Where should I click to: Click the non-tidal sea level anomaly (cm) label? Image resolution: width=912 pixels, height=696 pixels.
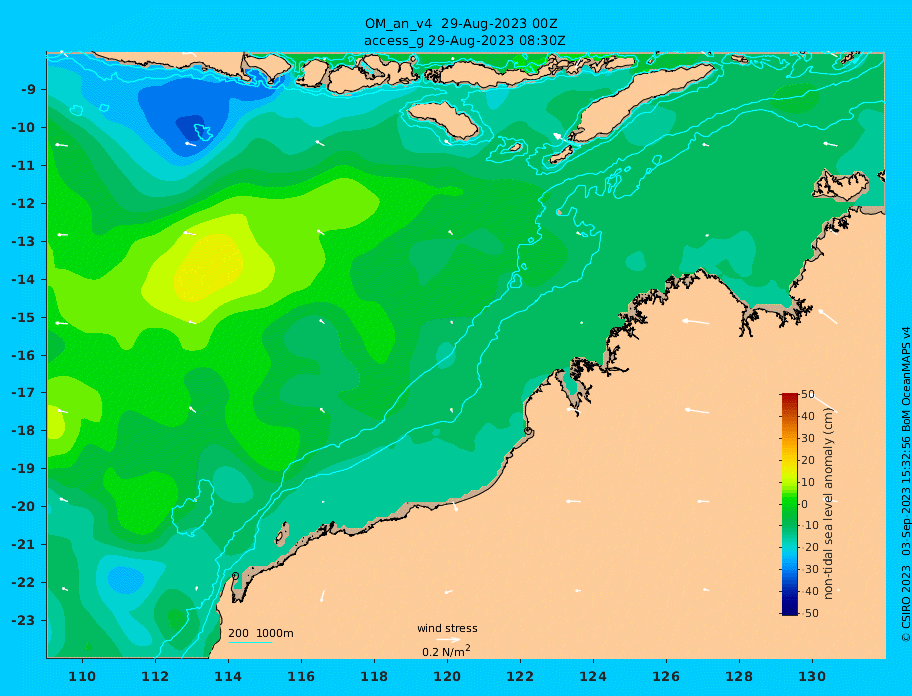pyautogui.click(x=828, y=503)
